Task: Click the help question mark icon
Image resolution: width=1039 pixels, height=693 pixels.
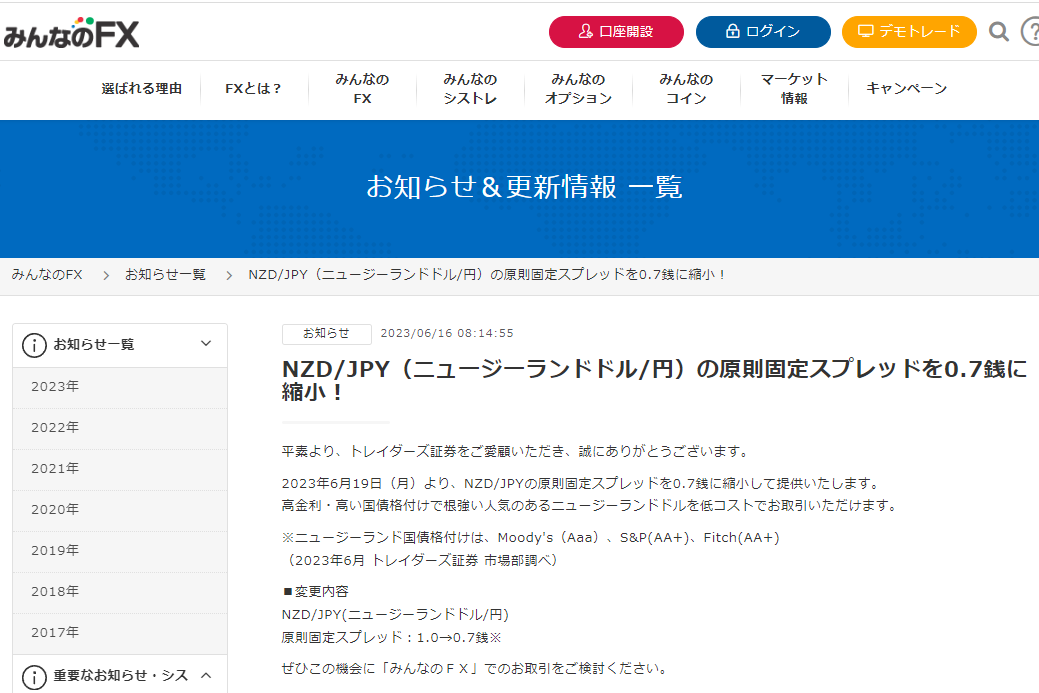Action: (x=1030, y=31)
